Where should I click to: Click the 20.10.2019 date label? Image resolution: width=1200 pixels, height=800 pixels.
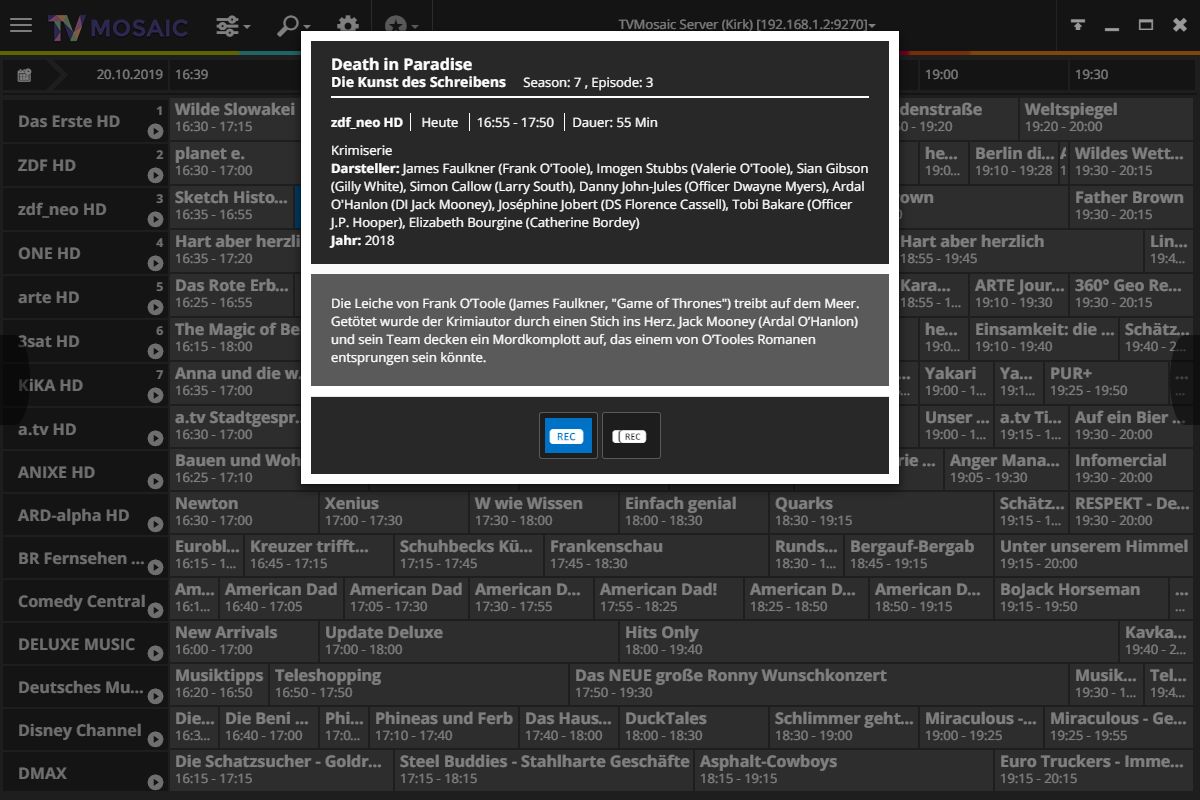129,74
